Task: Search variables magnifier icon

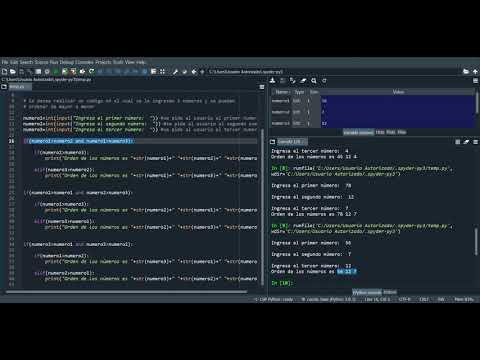Action: click(314, 81)
